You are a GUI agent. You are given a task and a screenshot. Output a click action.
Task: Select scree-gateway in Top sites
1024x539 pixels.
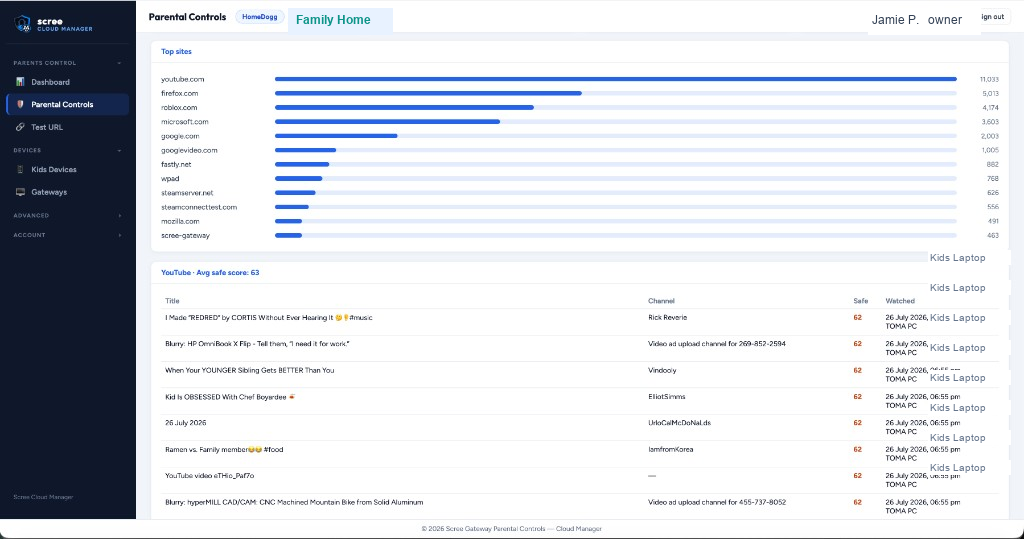185,236
